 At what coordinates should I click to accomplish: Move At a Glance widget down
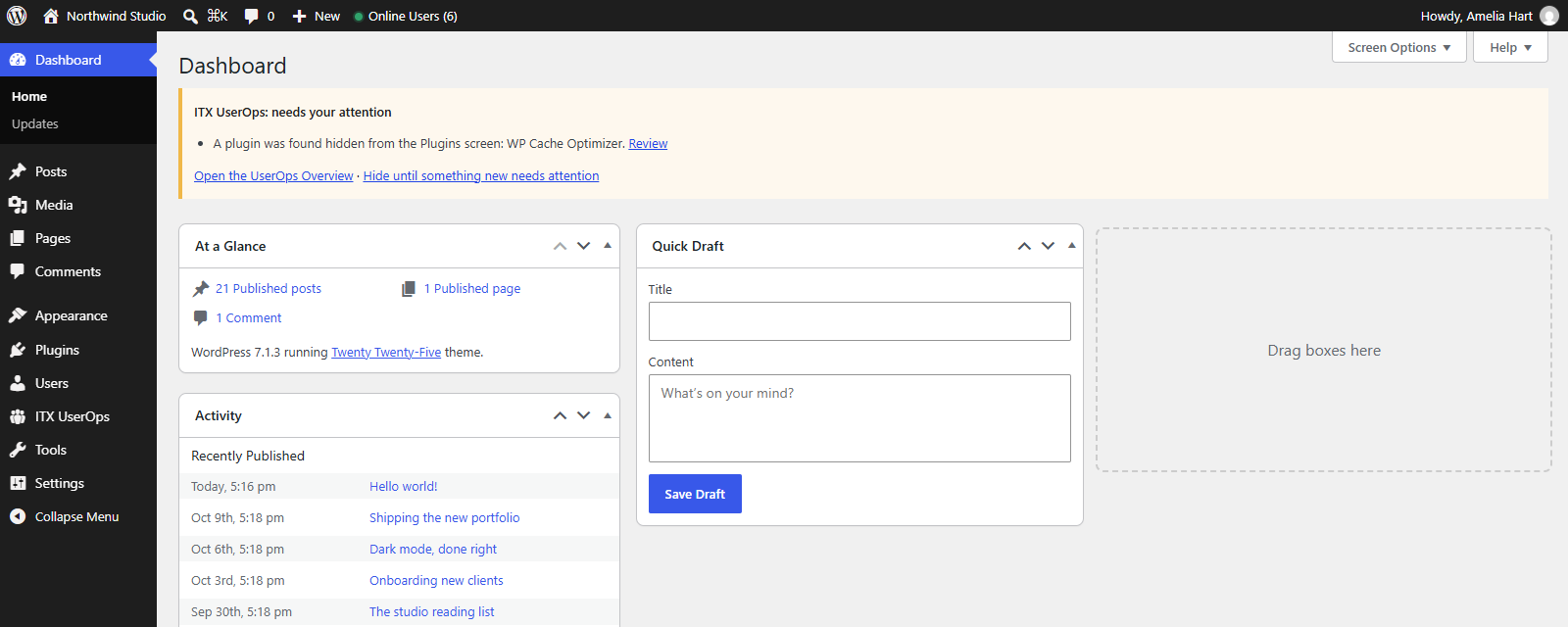583,246
